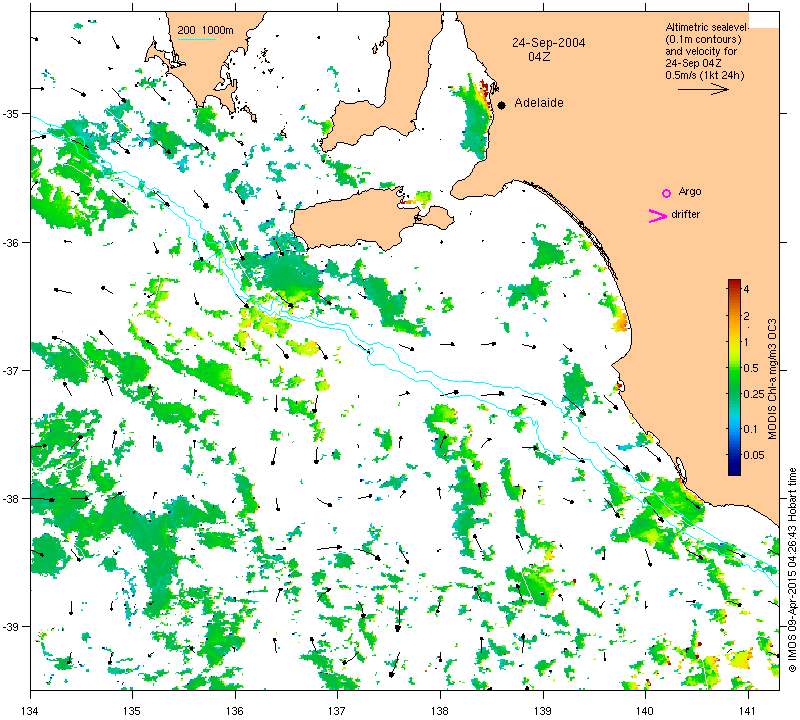This screenshot has height=720, width=800.
Task: Click the colorbar value label 0.1
Action: coord(751,429)
